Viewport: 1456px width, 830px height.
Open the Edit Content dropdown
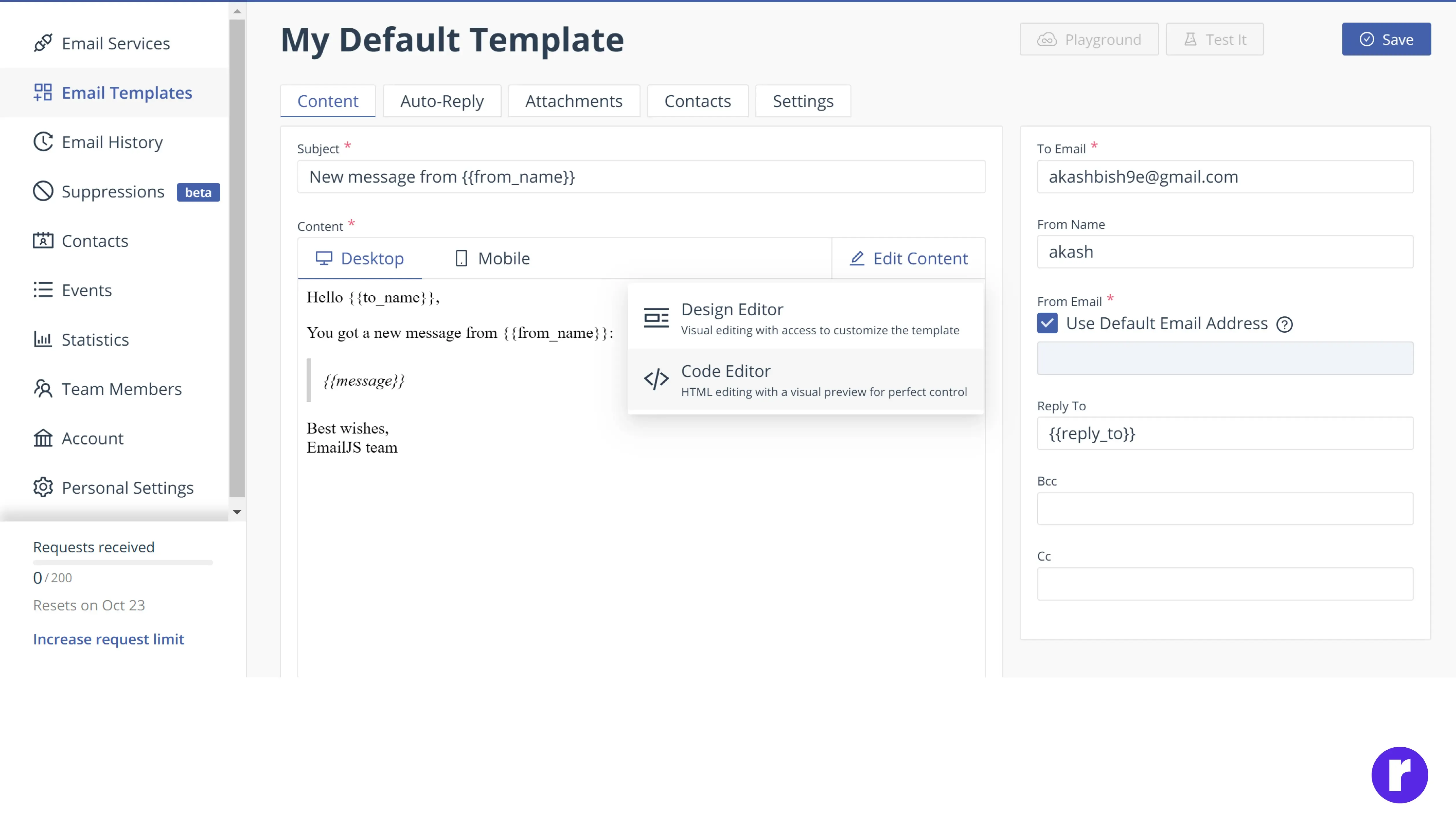point(908,258)
